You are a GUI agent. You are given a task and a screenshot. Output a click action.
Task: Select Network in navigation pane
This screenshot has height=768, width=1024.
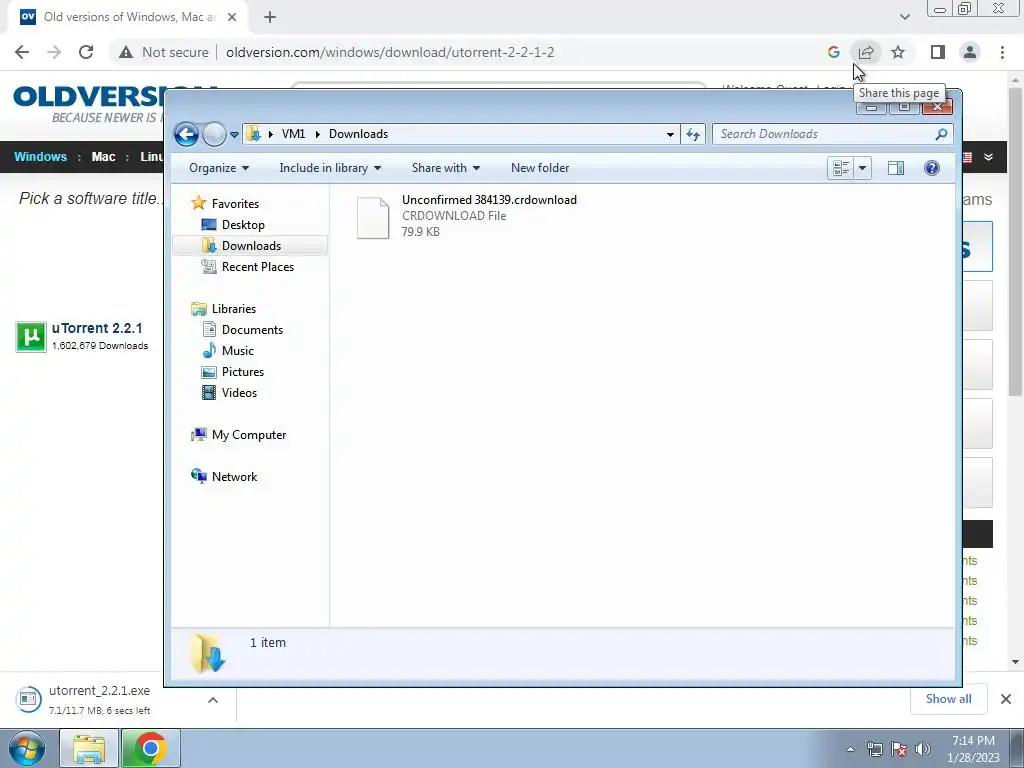coord(224,477)
